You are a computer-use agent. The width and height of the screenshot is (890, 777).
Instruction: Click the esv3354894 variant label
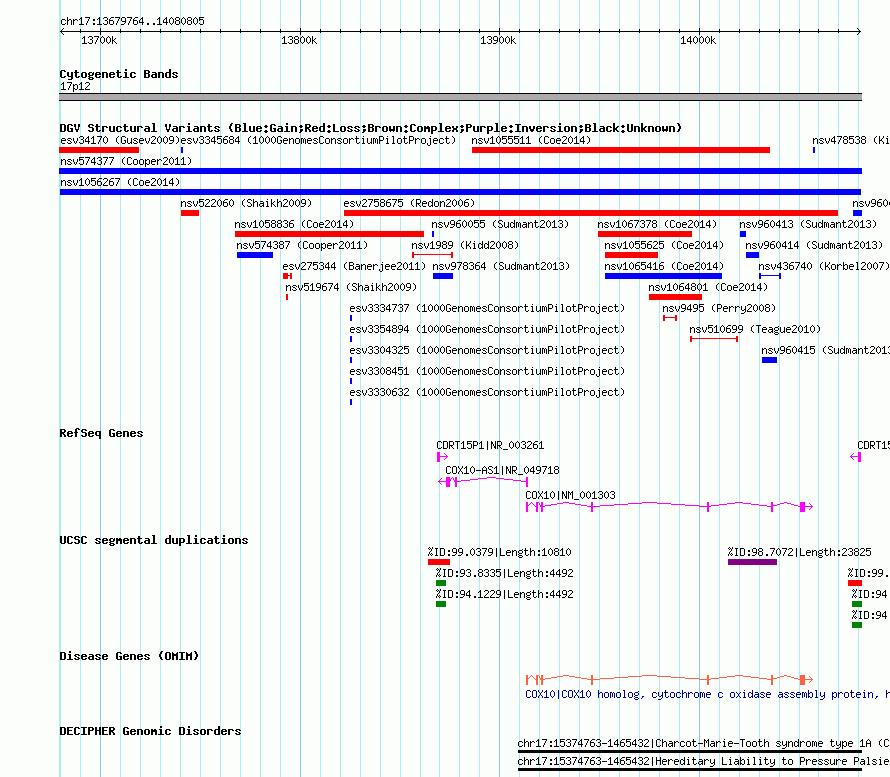487,329
